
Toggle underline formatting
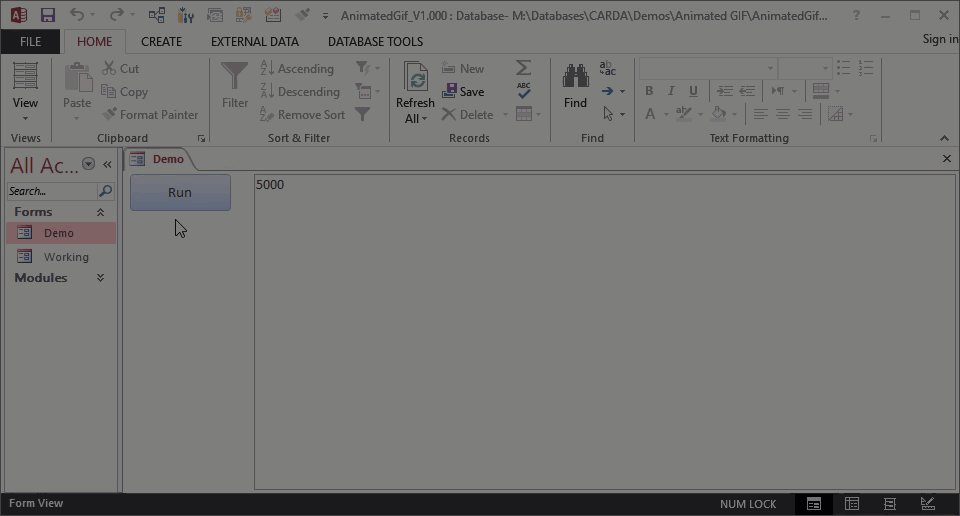click(693, 91)
